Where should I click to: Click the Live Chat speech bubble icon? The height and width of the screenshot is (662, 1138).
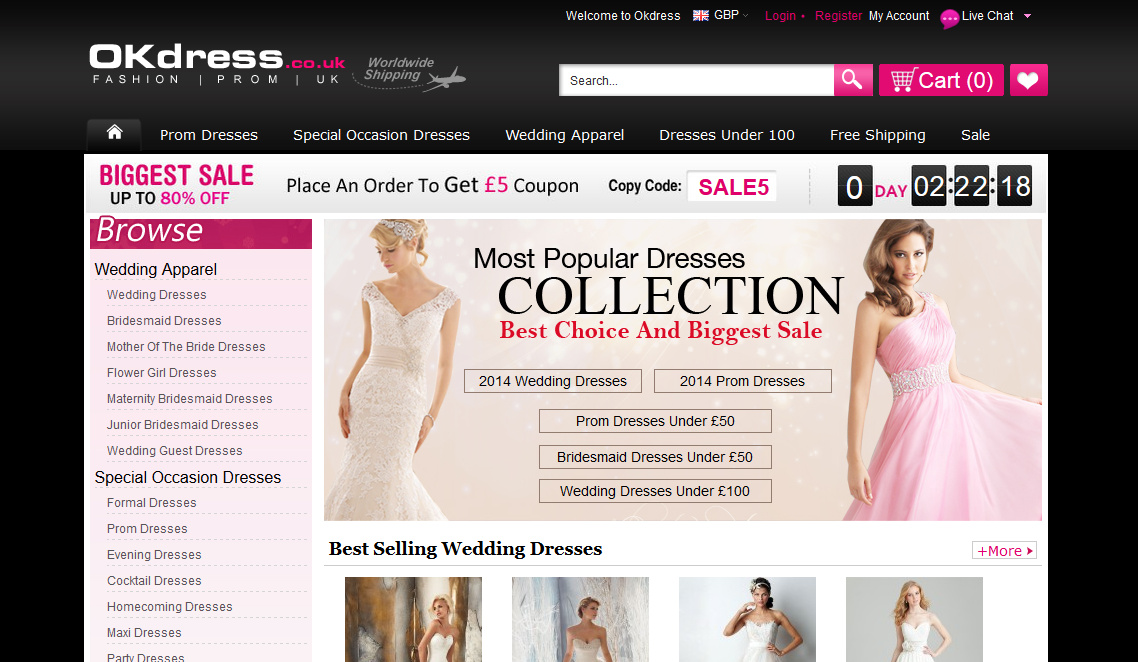(x=949, y=18)
